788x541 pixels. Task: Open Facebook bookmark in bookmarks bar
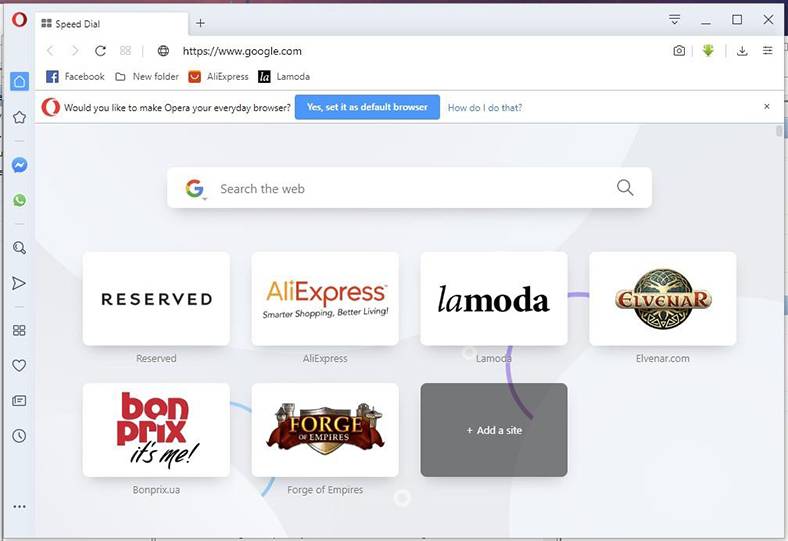[75, 76]
